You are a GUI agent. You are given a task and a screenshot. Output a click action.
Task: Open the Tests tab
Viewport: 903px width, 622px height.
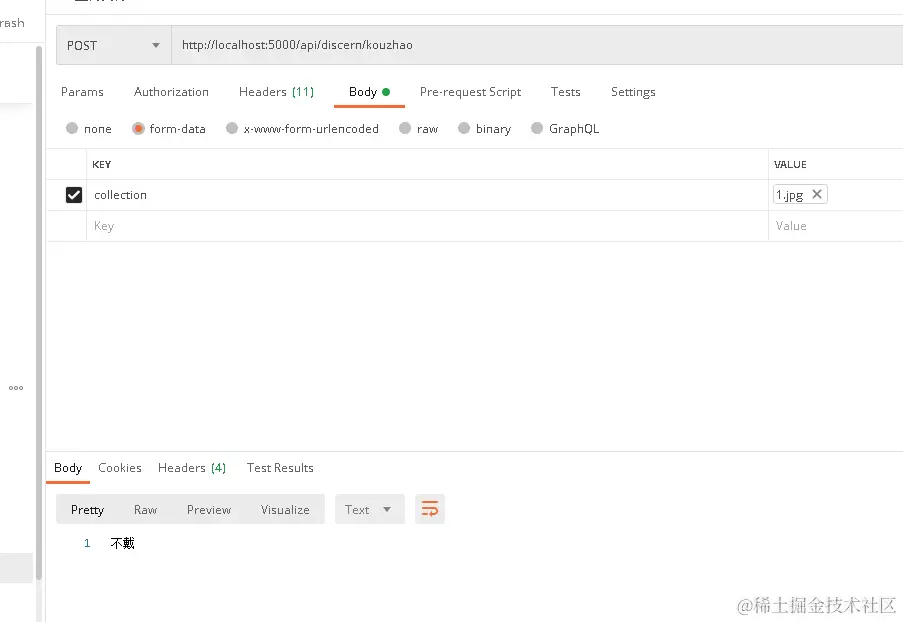pyautogui.click(x=566, y=92)
